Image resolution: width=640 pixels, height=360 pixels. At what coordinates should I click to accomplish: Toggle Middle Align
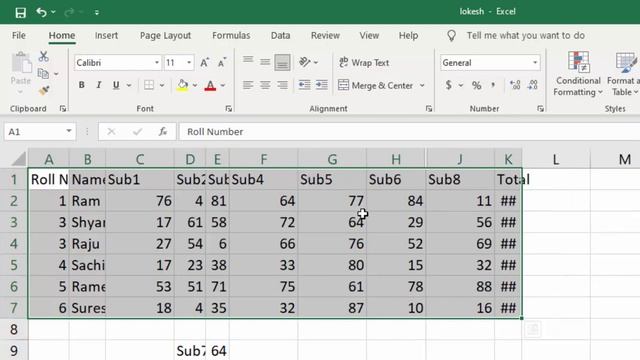(x=265, y=62)
